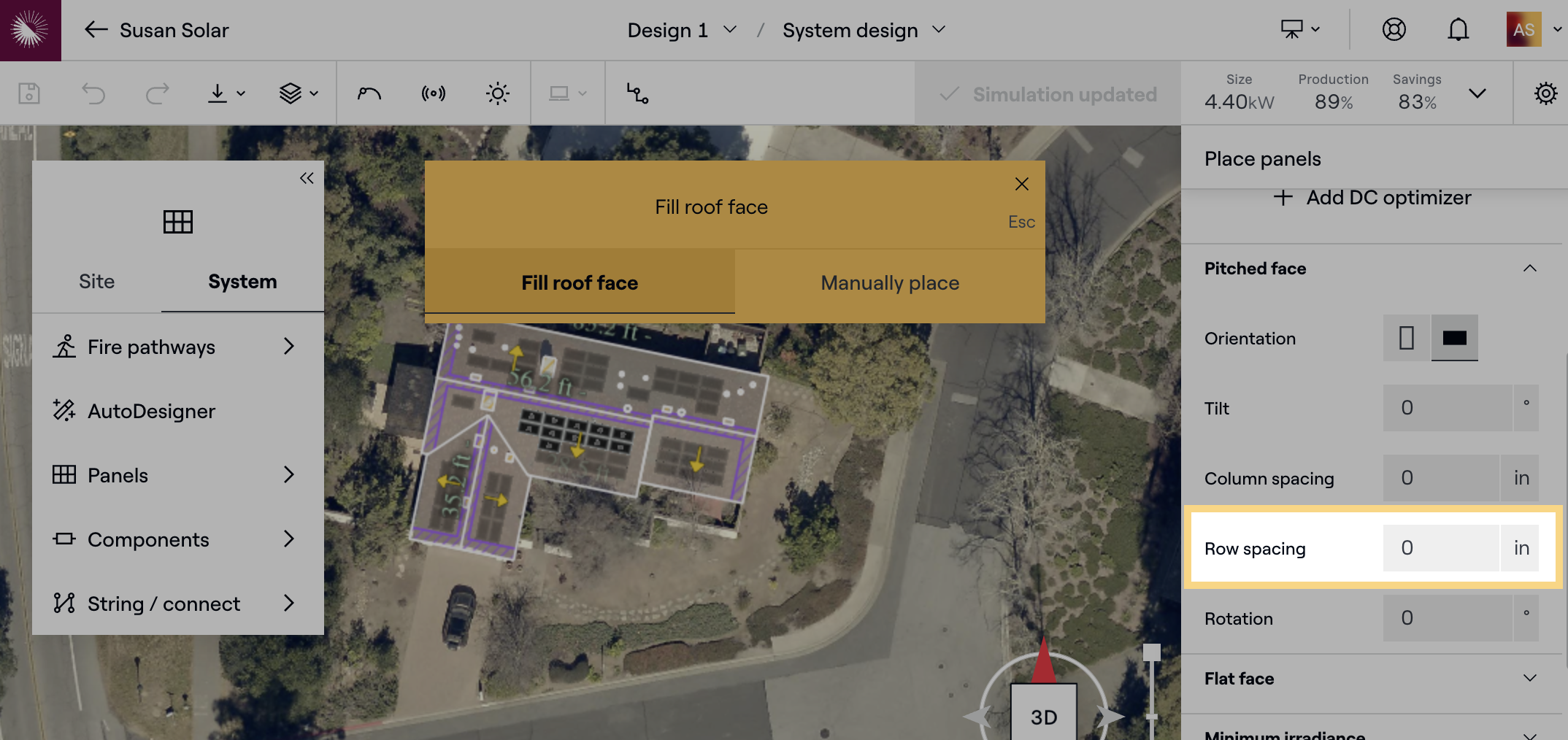Image resolution: width=1568 pixels, height=740 pixels.
Task: Click the undo arrow in toolbar
Action: pyautogui.click(x=93, y=93)
